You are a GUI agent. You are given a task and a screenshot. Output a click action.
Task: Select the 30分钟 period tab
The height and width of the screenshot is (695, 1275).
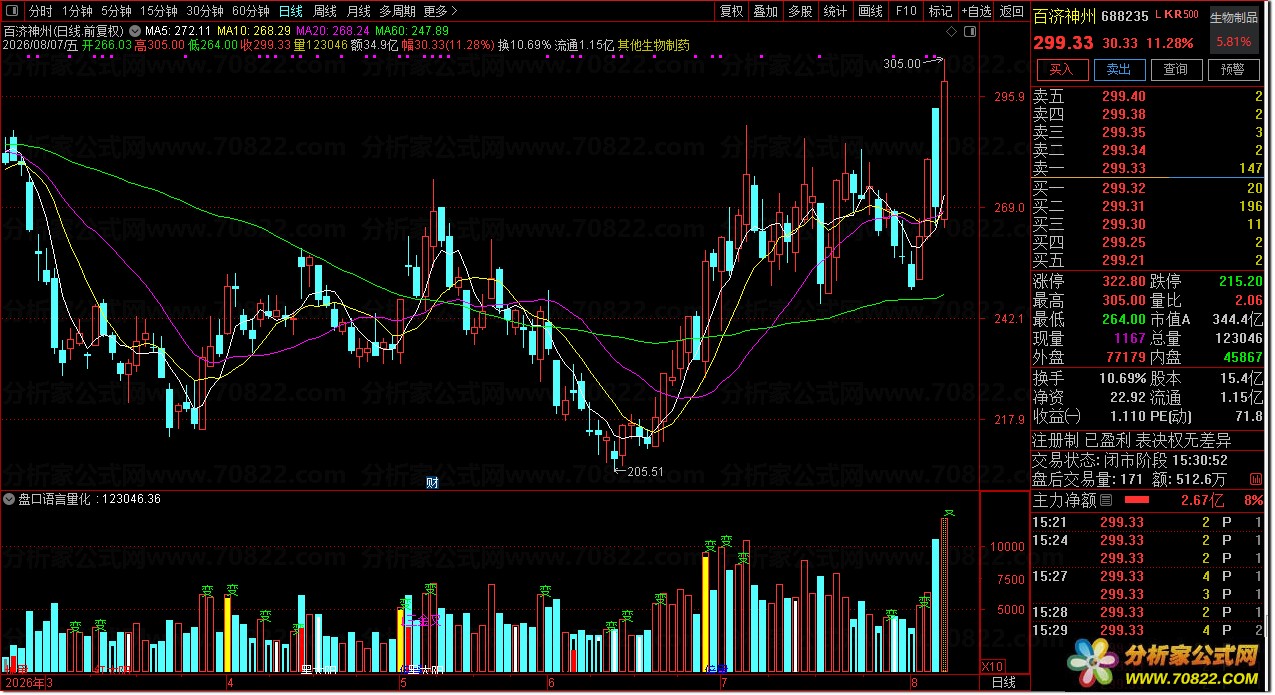(x=205, y=11)
